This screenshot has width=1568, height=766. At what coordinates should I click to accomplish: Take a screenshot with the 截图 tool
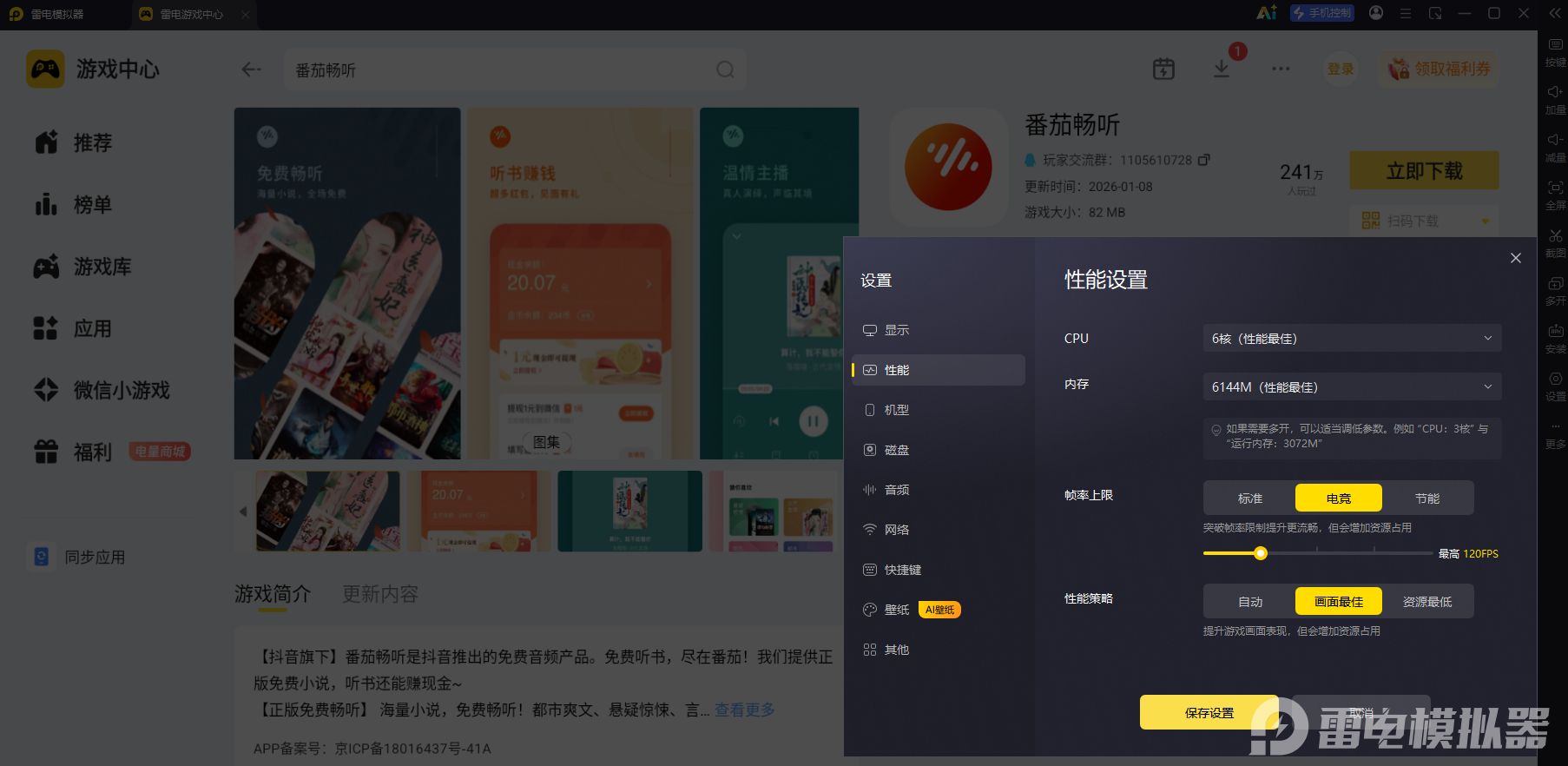coord(1555,243)
